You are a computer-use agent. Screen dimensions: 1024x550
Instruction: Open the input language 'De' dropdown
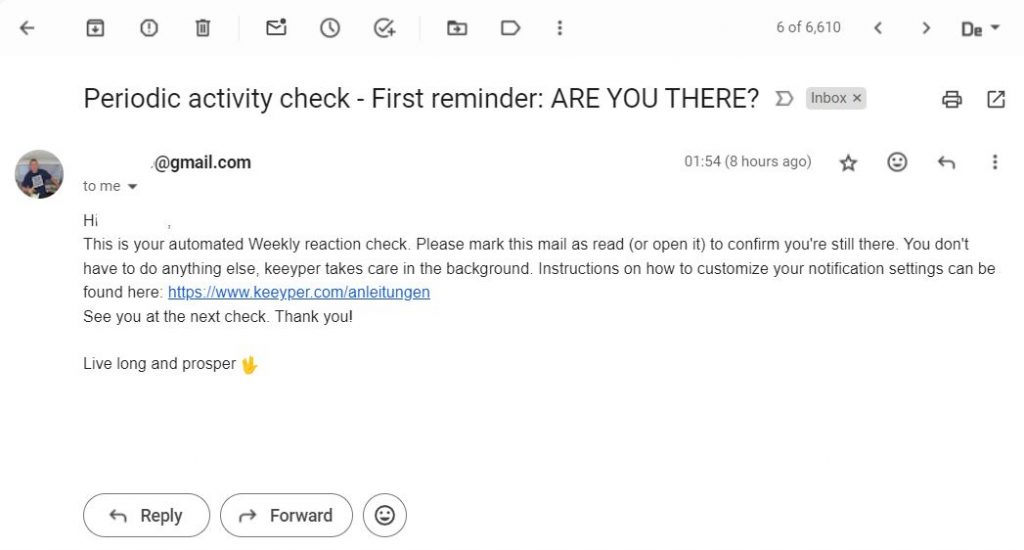[979, 29]
